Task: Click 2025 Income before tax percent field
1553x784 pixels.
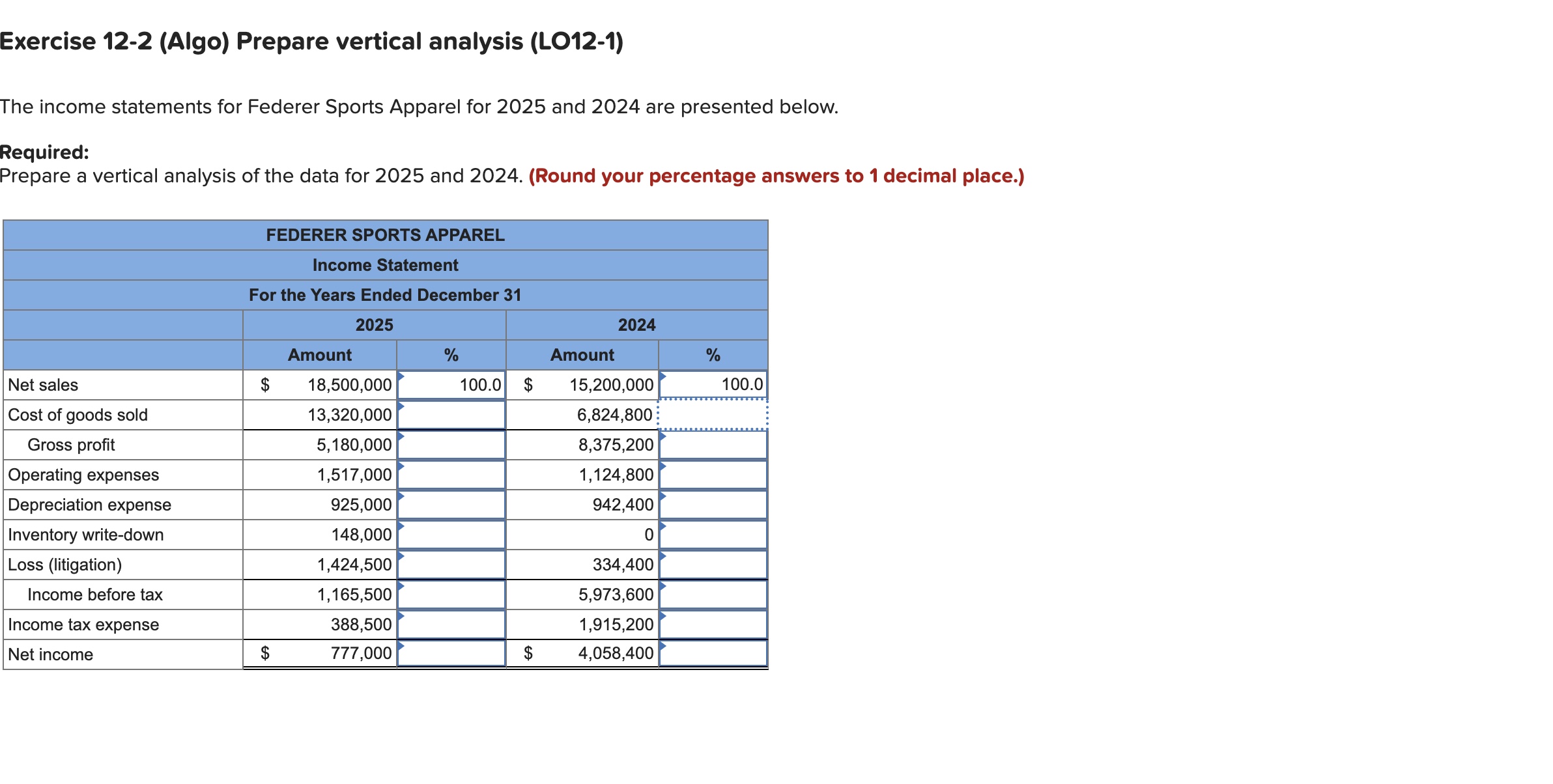Action: click(451, 595)
